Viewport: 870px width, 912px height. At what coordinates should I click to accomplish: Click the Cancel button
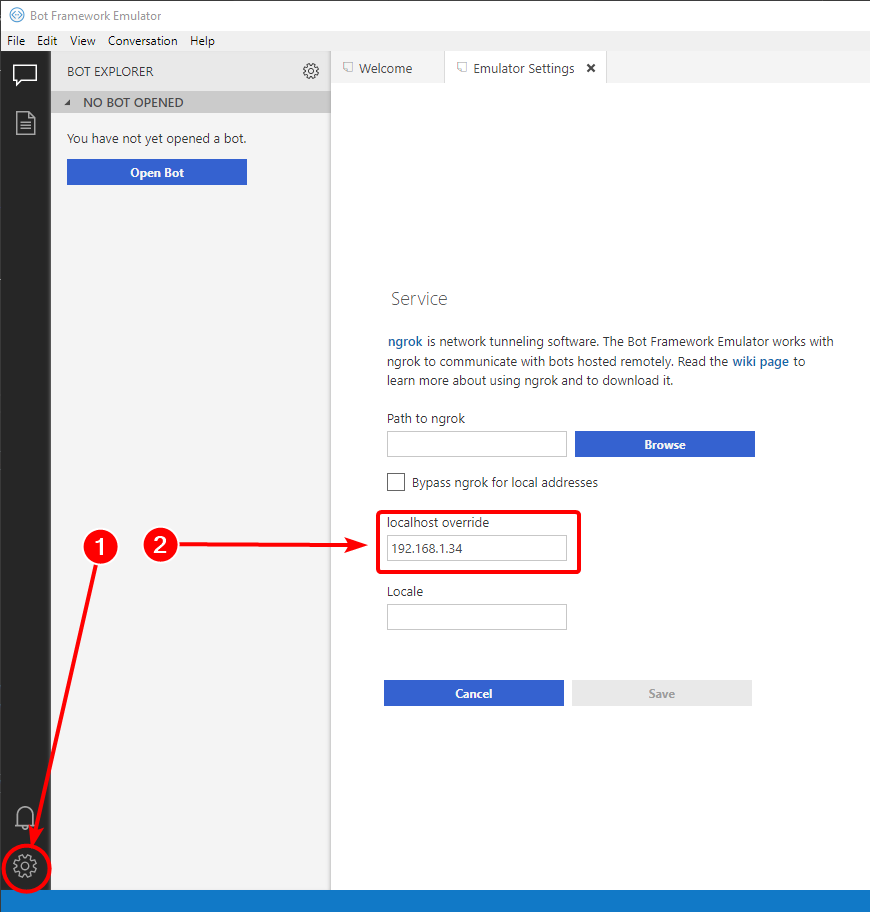pyautogui.click(x=474, y=693)
